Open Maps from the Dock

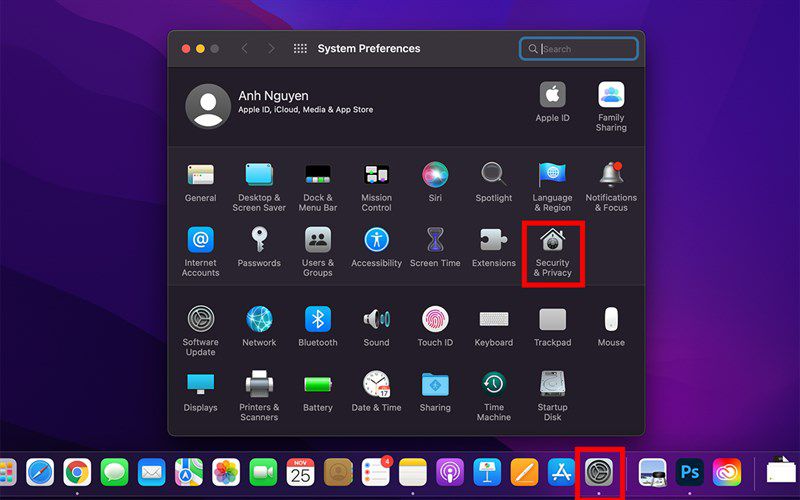click(x=189, y=472)
